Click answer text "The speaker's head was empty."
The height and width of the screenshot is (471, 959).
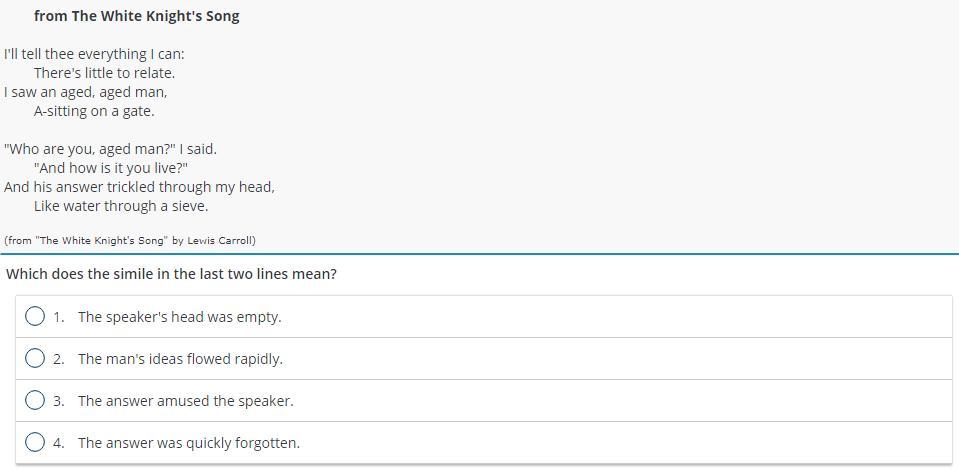(x=180, y=317)
